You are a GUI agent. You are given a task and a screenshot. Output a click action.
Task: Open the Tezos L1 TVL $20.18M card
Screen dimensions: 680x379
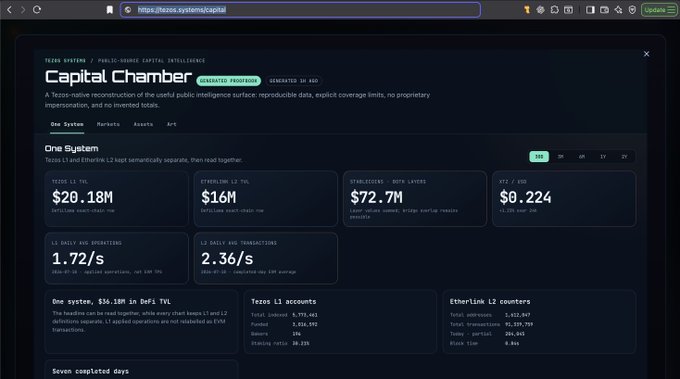pos(117,199)
